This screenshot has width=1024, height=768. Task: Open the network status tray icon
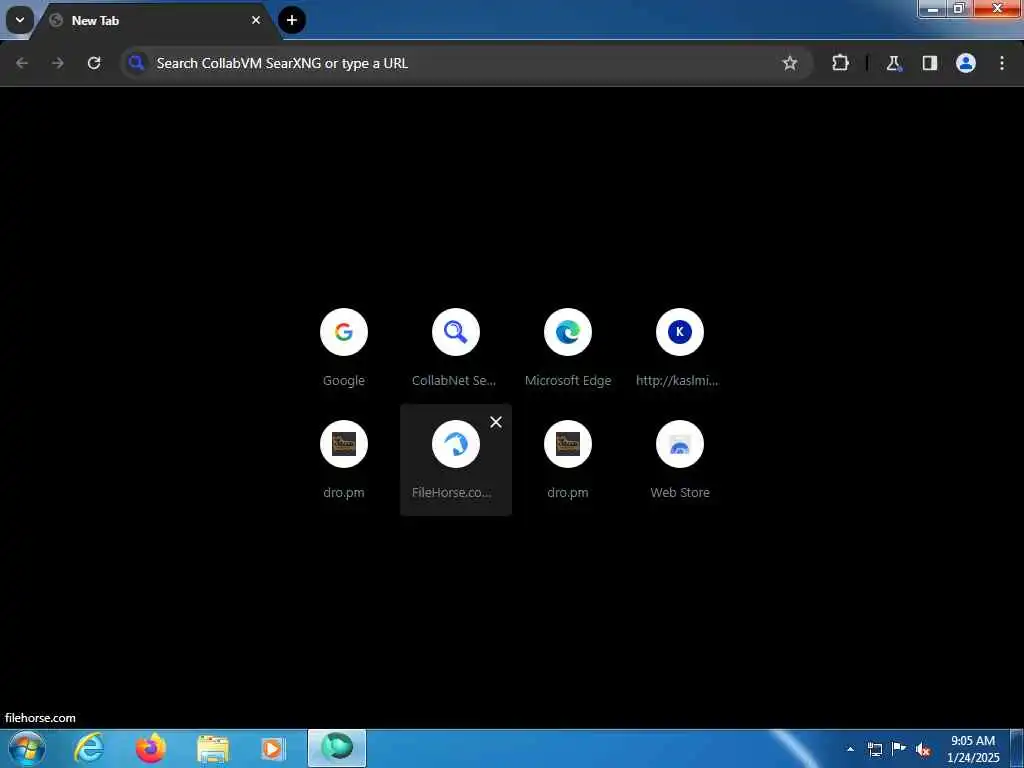(x=874, y=749)
